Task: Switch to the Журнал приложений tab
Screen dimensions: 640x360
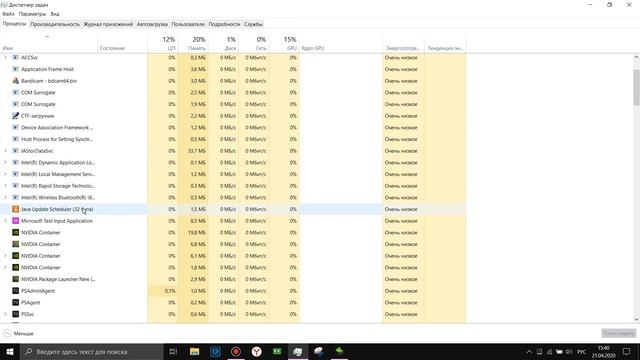Action: (x=108, y=24)
